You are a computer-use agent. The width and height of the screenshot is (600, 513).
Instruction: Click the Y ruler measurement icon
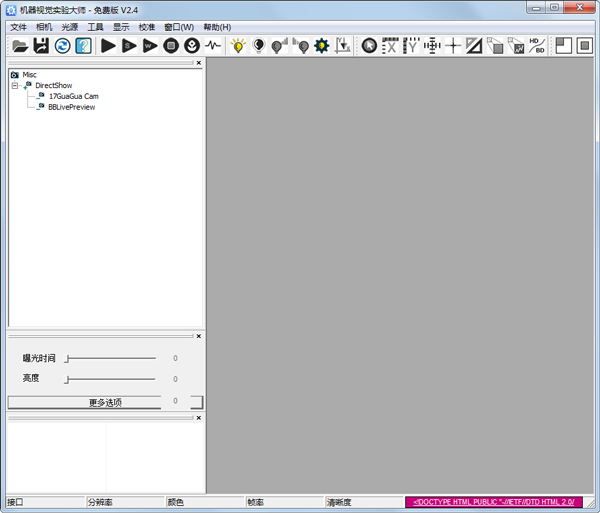point(411,46)
